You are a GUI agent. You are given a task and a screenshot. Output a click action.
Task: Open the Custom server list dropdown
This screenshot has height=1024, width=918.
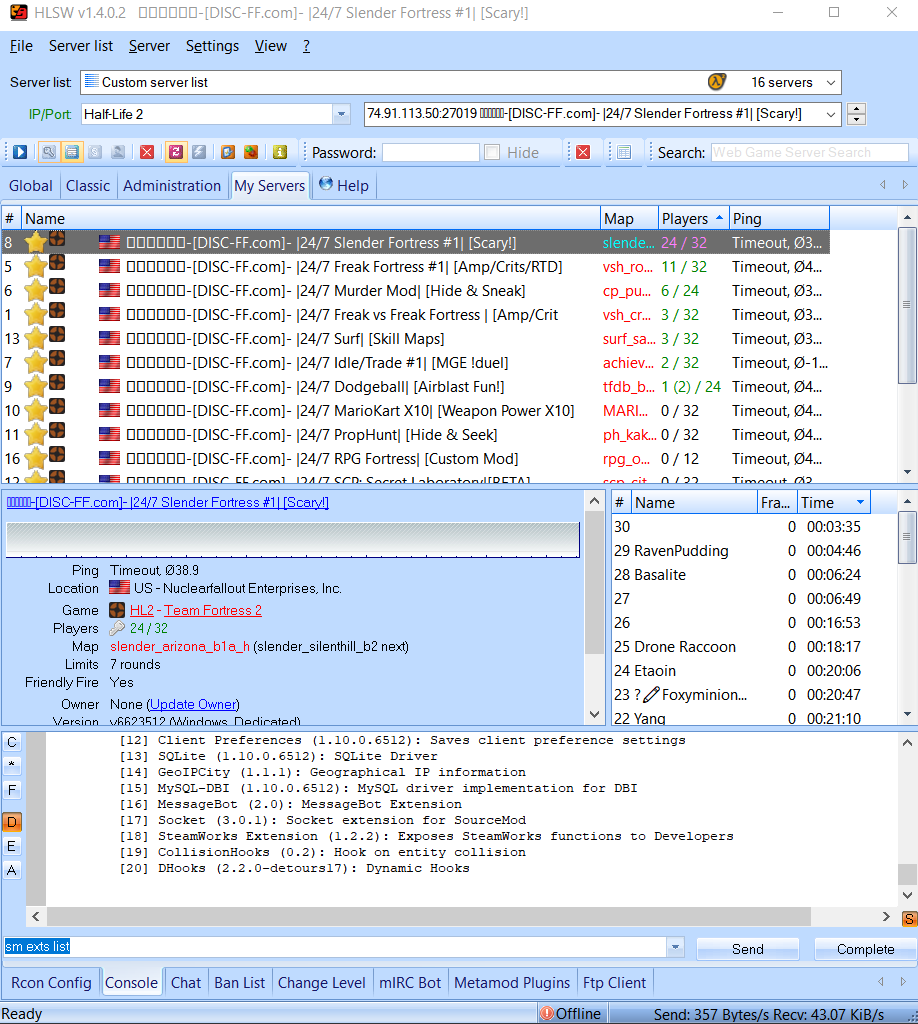pyautogui.click(x=831, y=82)
